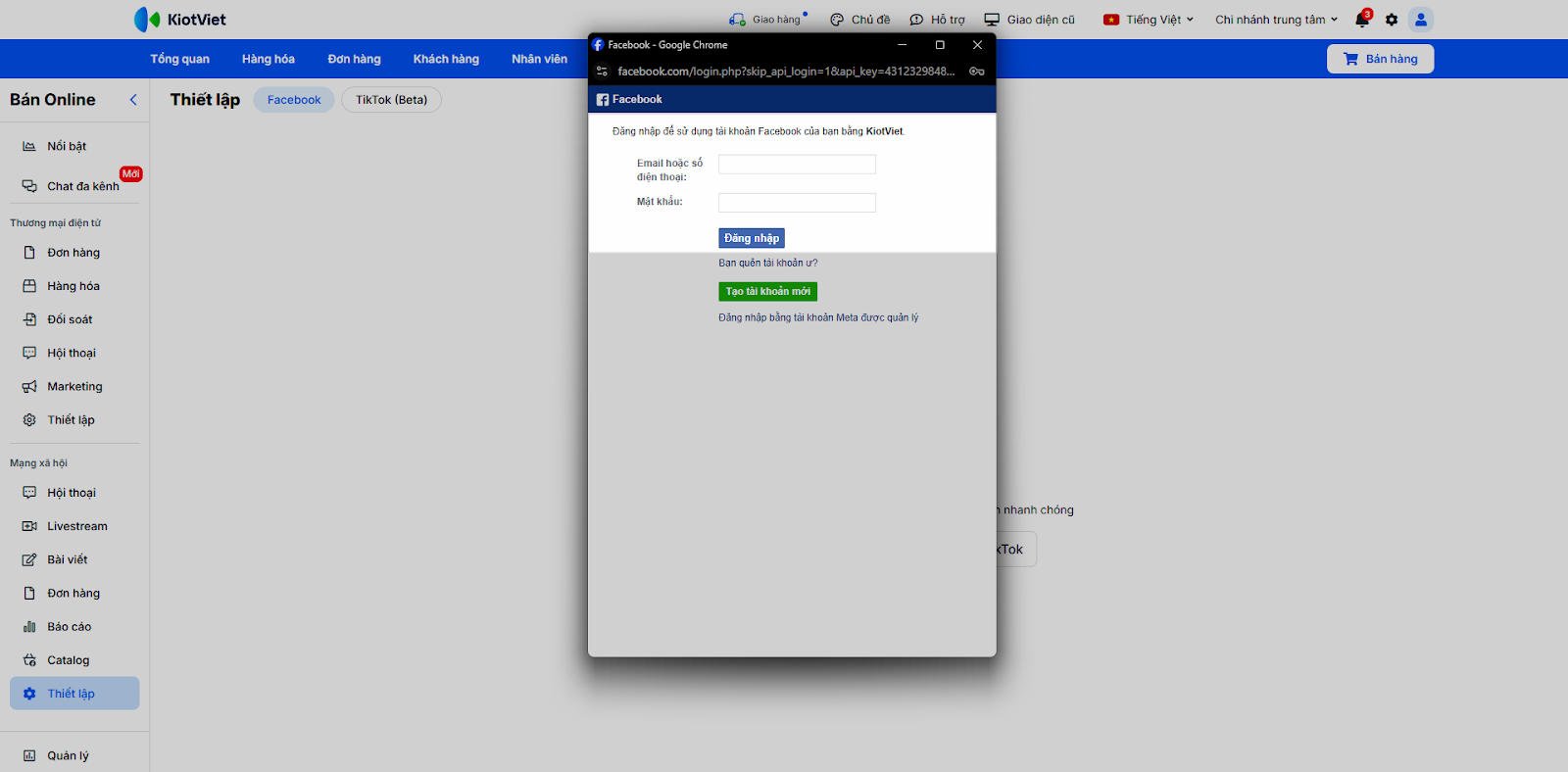Open the Meta managed account login link
1568x772 pixels.
tap(818, 317)
